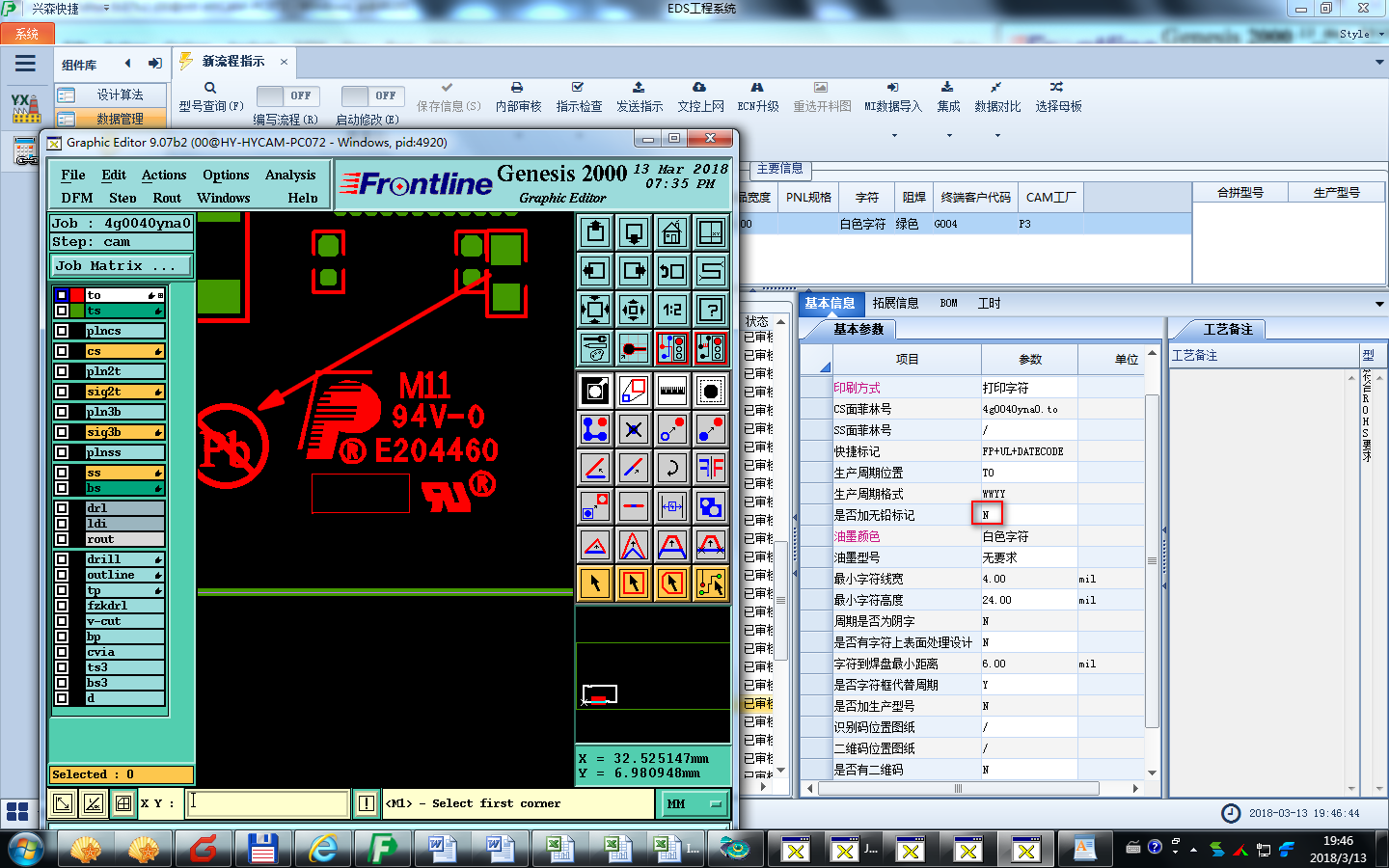Open Internet Explorer from the taskbar
This screenshot has height=868, width=1389.
pos(323,850)
